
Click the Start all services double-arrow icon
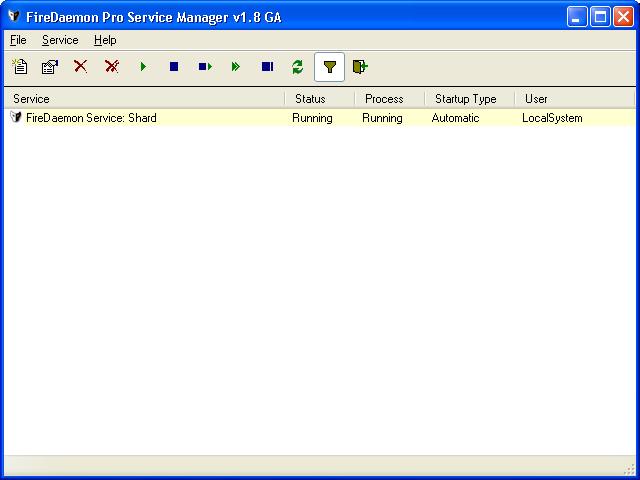click(236, 67)
